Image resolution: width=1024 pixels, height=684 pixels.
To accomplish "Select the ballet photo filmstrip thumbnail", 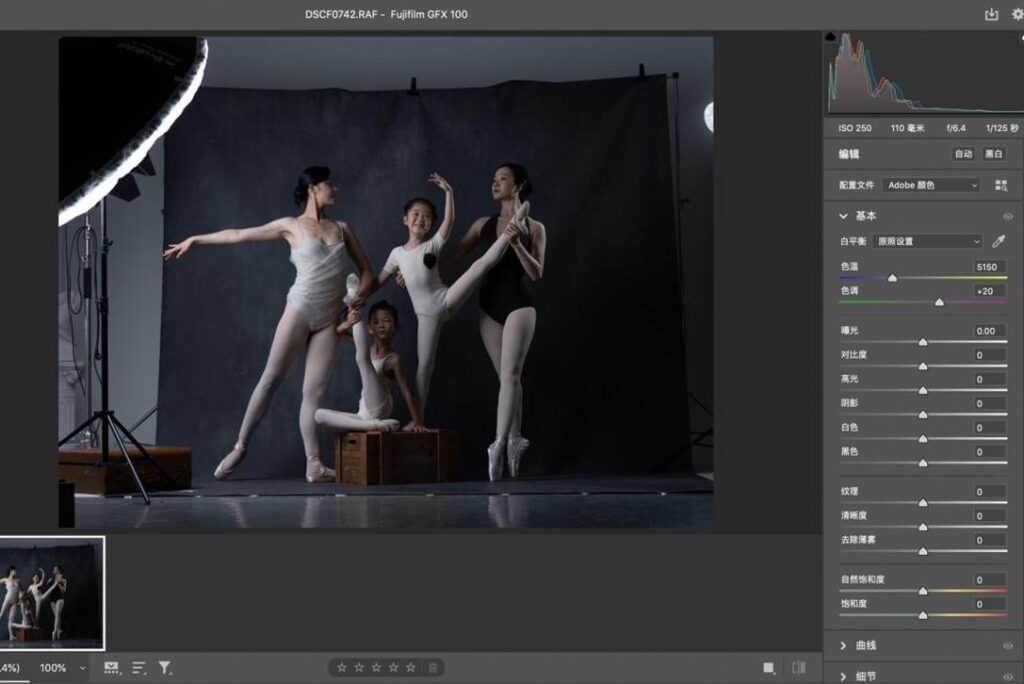I will click(x=51, y=593).
